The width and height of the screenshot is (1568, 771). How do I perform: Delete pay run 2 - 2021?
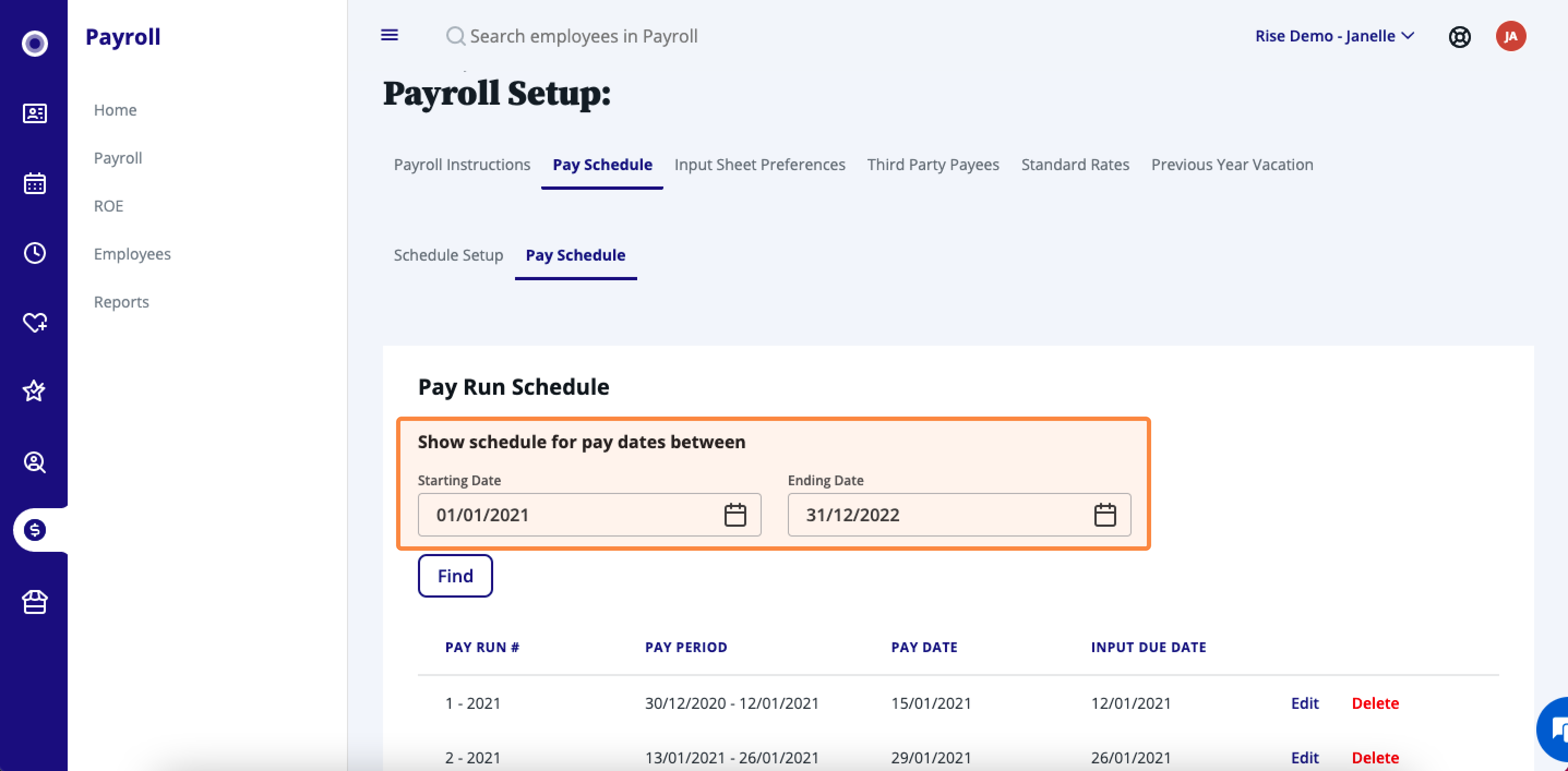(x=1375, y=757)
